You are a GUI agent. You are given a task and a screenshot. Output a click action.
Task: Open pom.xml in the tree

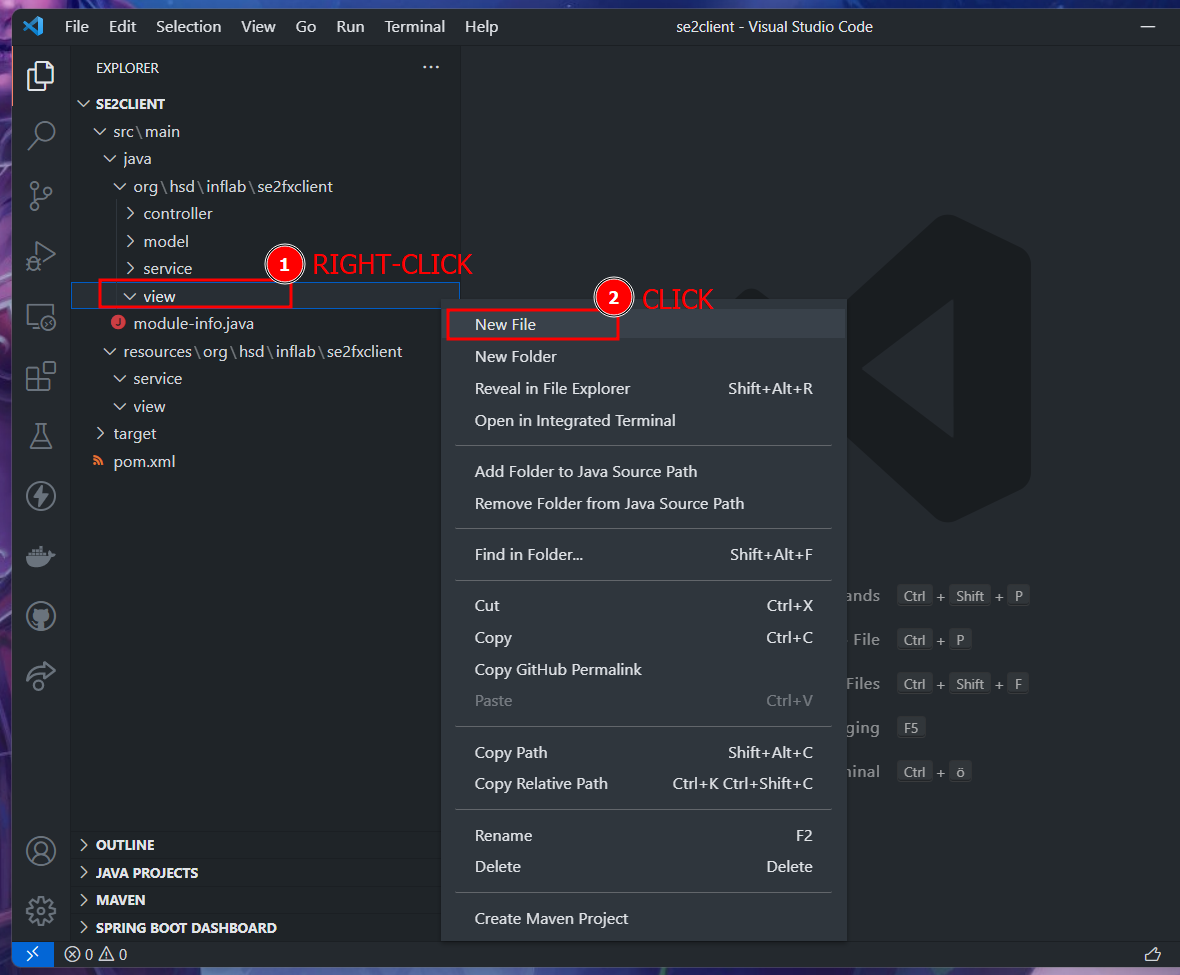144,461
